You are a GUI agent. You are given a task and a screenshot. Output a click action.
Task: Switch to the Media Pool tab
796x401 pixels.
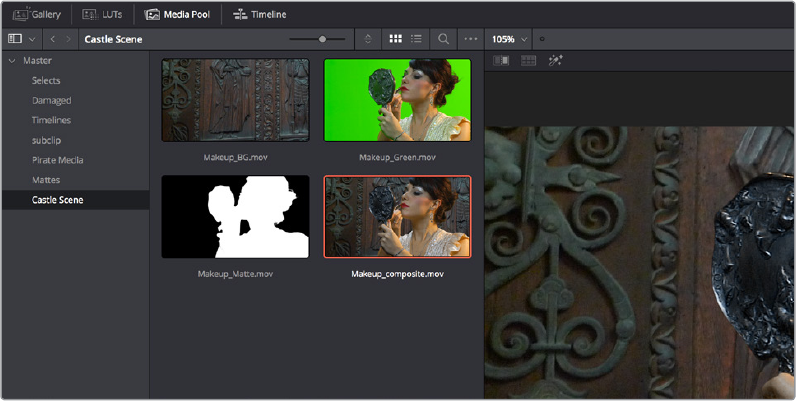[x=177, y=15]
